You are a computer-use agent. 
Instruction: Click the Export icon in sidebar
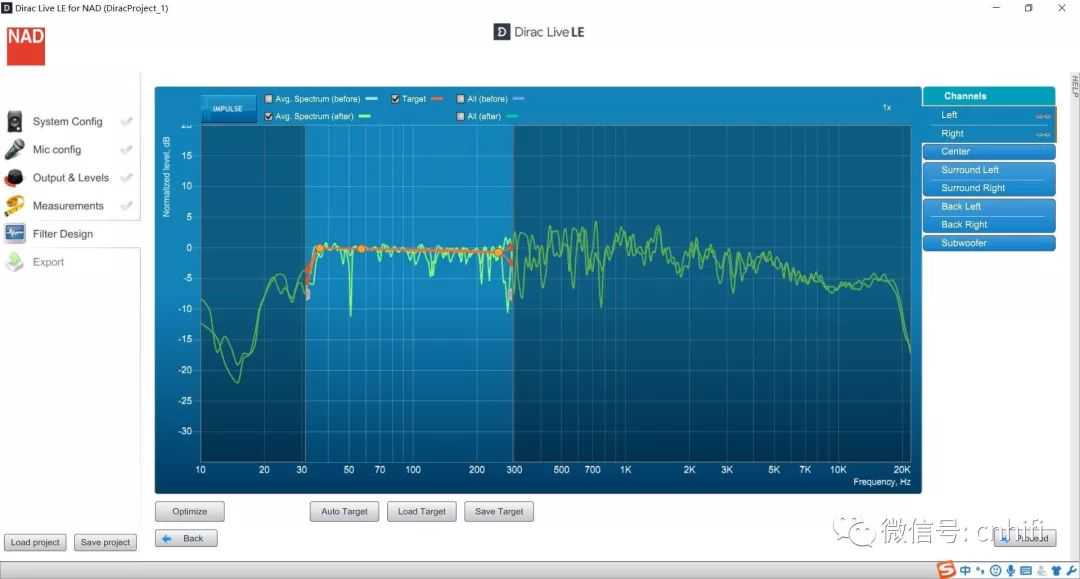(x=15, y=262)
